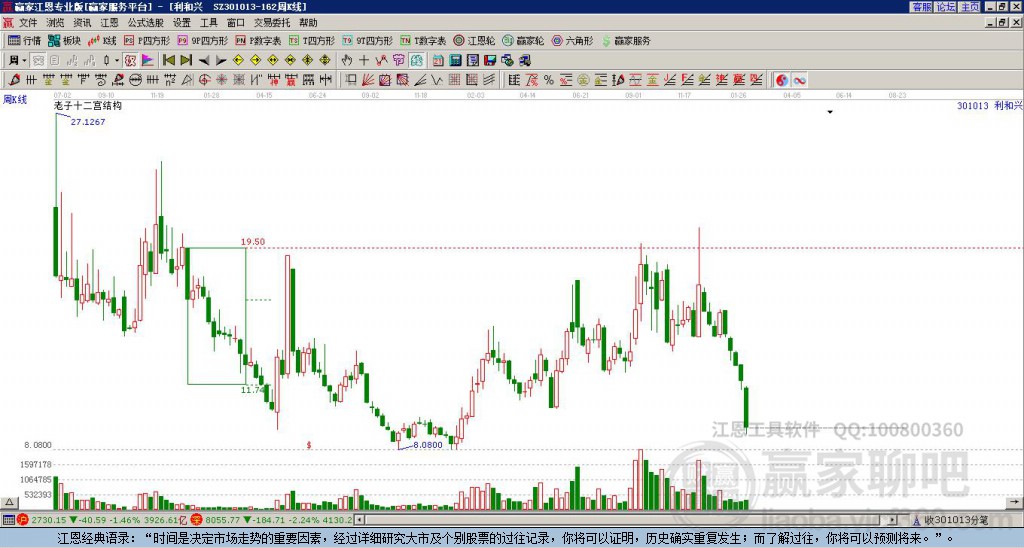1024x548 pixels.
Task: Click the 301013 利和兴 stock label
Action: [989, 105]
